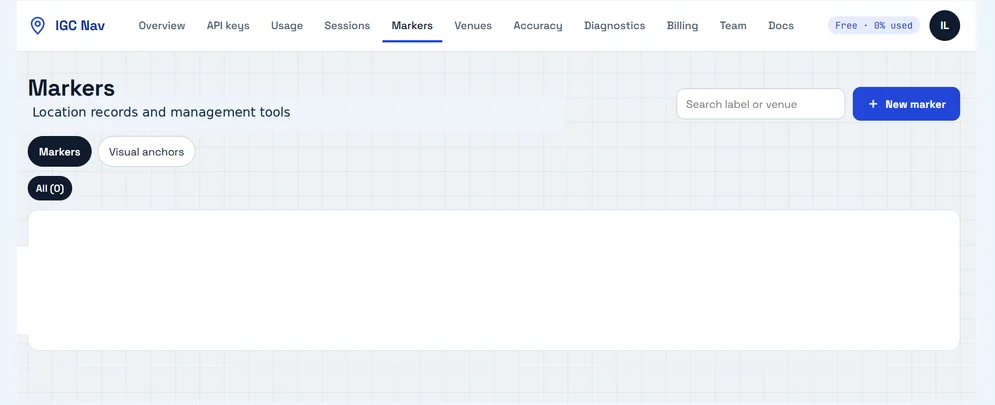Open the Diagnostics tab
995x405 pixels.
614,25
